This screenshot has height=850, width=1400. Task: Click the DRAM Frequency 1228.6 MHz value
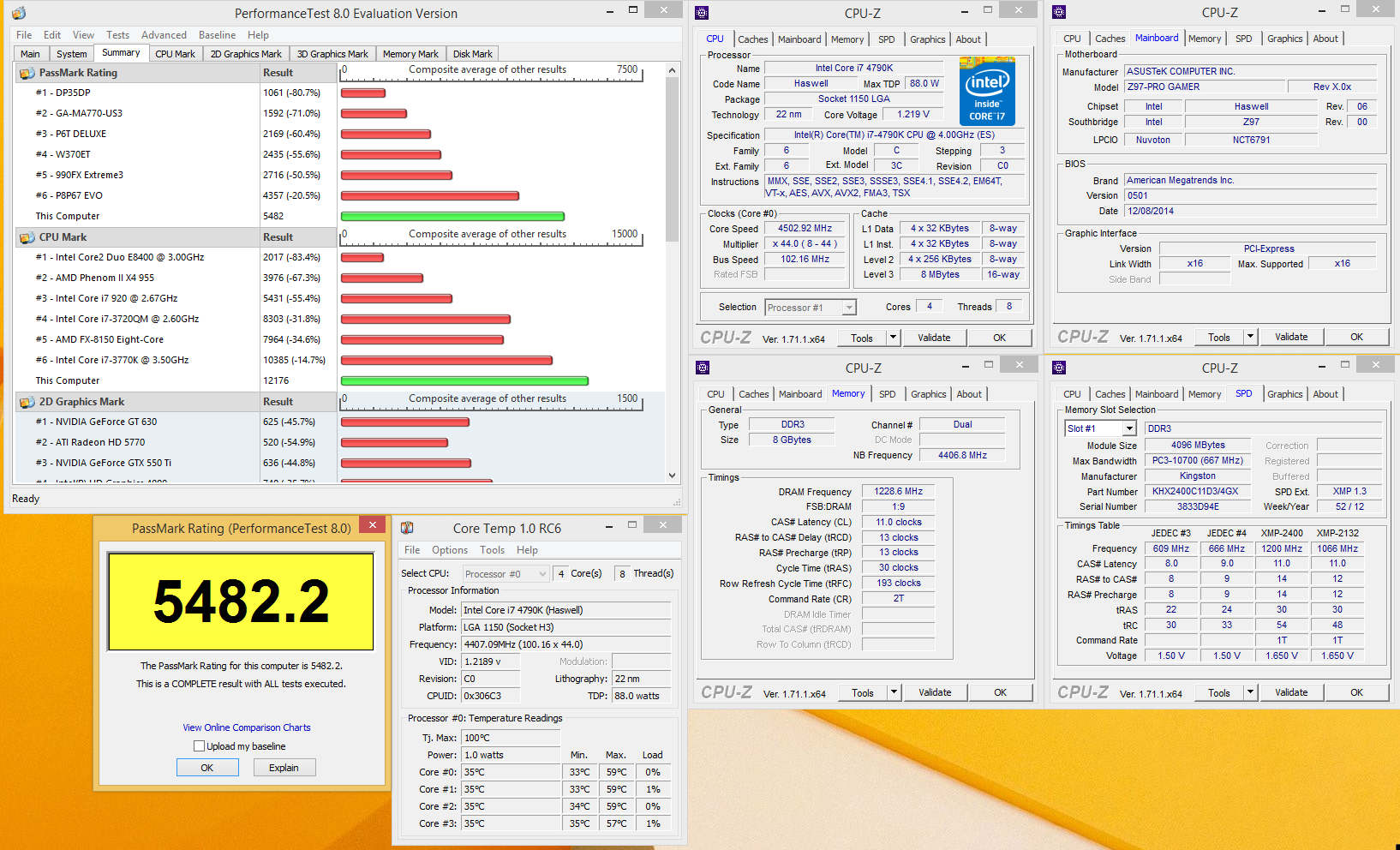click(x=898, y=492)
